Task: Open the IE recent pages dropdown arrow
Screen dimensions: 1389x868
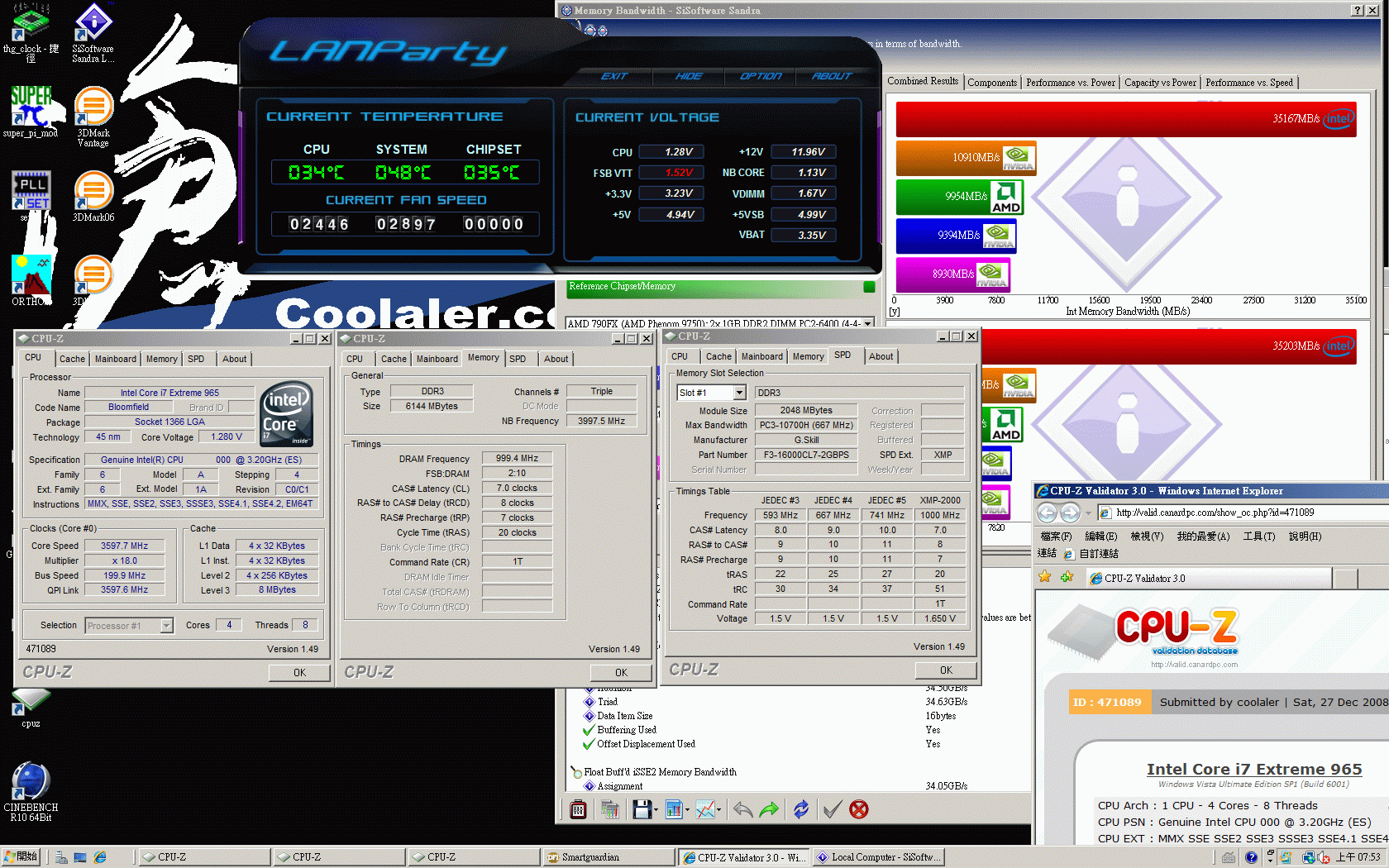Action: click(x=1087, y=513)
